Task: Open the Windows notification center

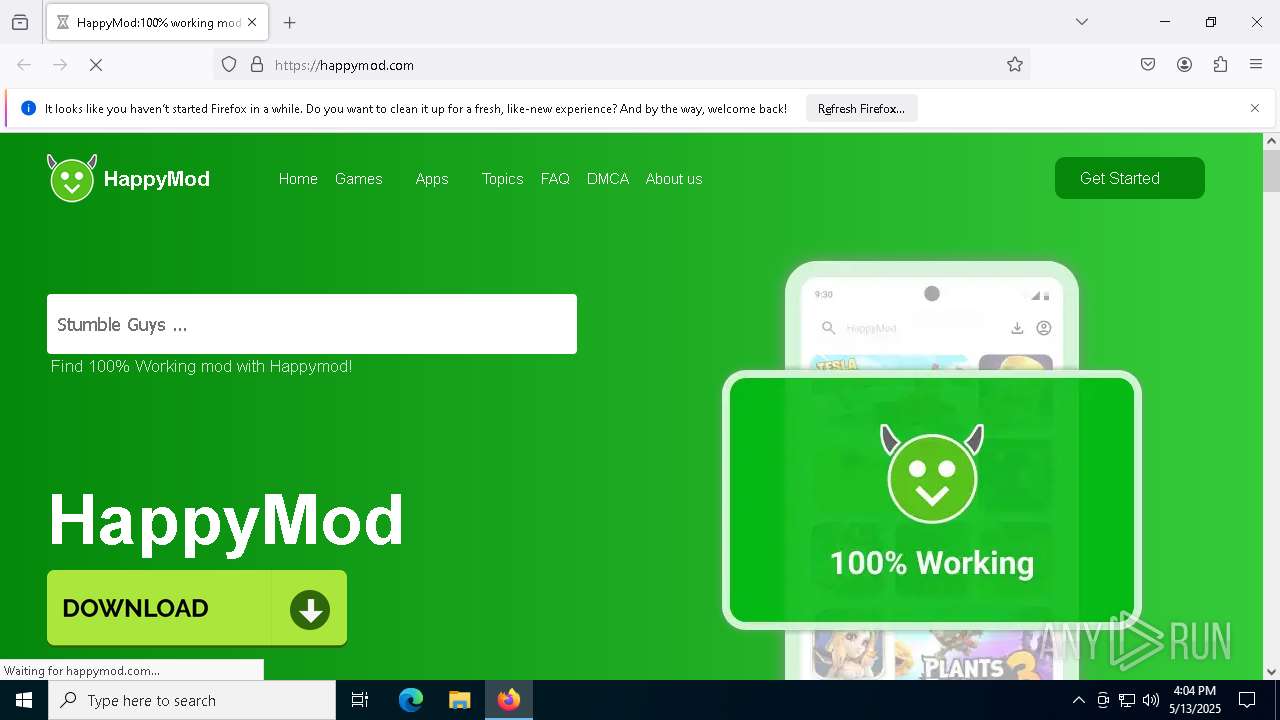Action: click(1247, 700)
